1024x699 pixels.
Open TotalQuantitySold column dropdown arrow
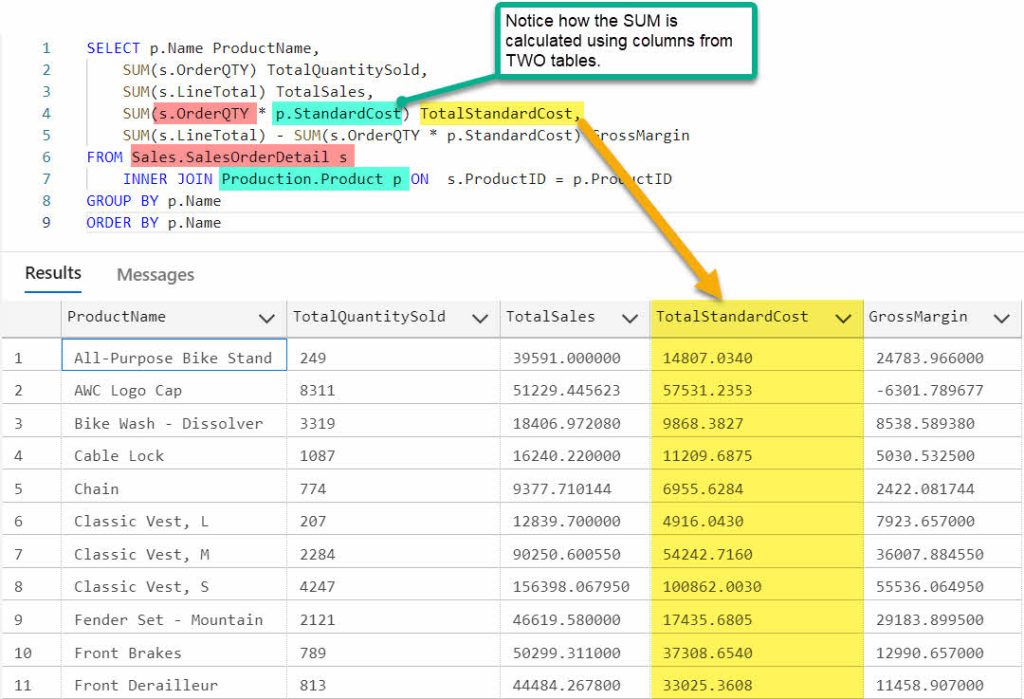click(x=480, y=318)
